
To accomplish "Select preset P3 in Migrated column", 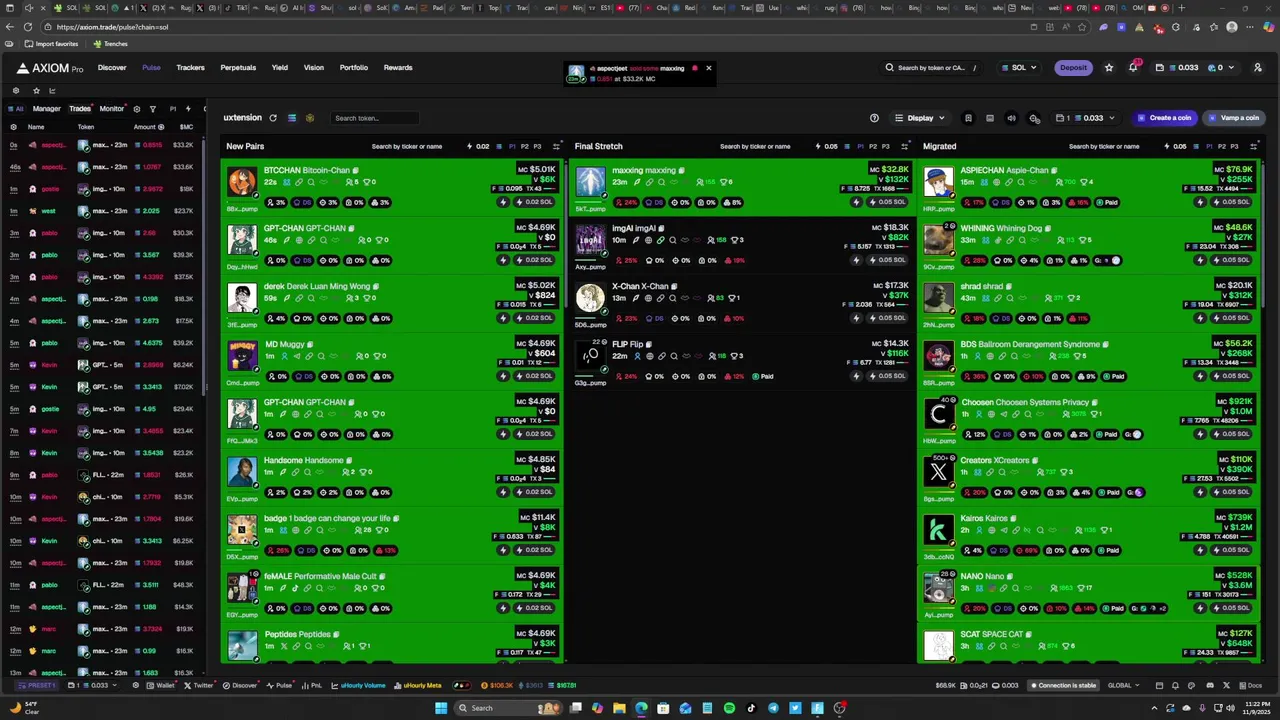I will coord(1234,147).
